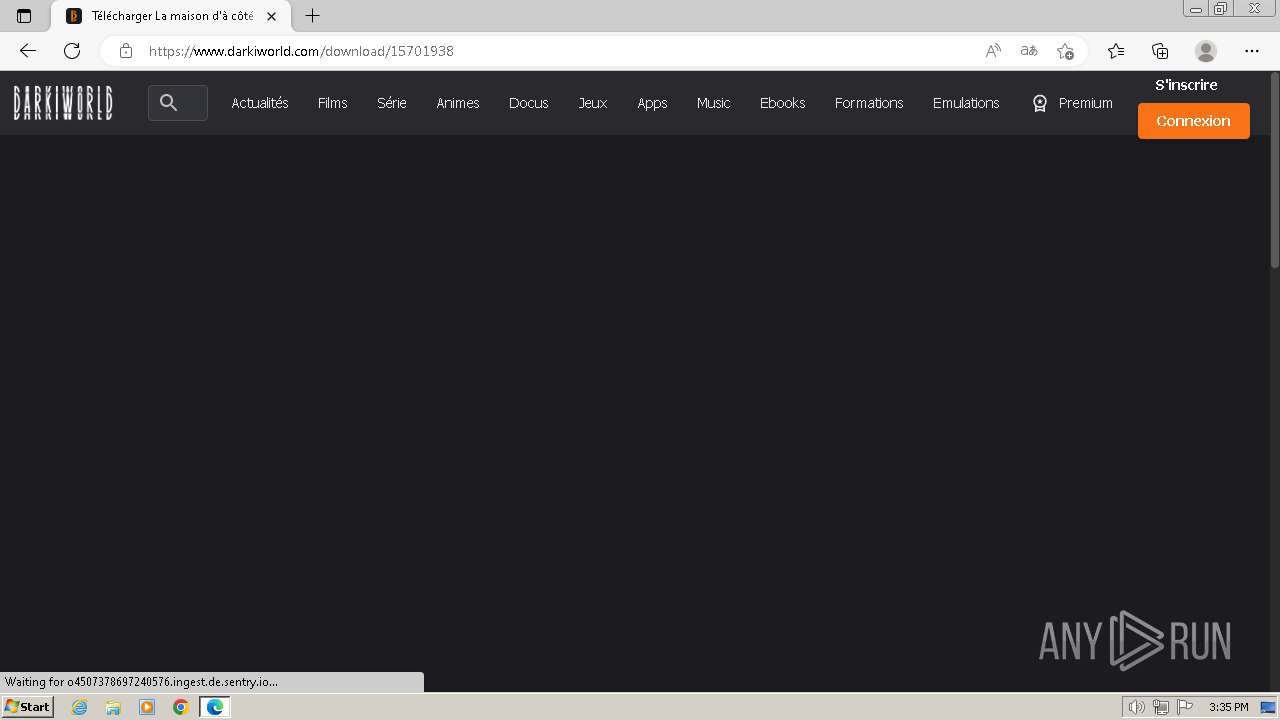Open the Série category
The width and height of the screenshot is (1280, 720).
coord(392,103)
